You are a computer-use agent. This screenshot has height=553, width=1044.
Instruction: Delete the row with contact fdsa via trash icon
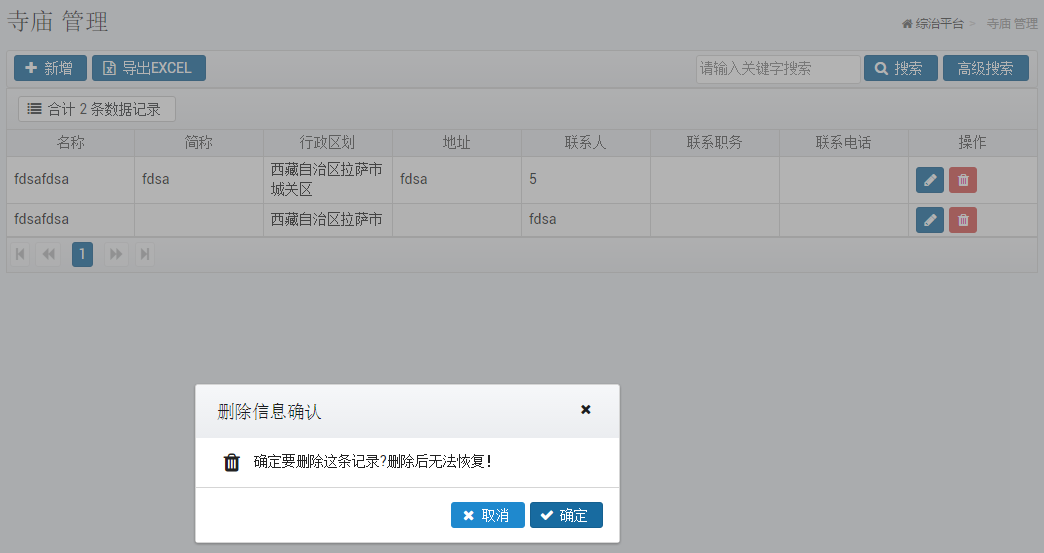pyautogui.click(x=963, y=220)
